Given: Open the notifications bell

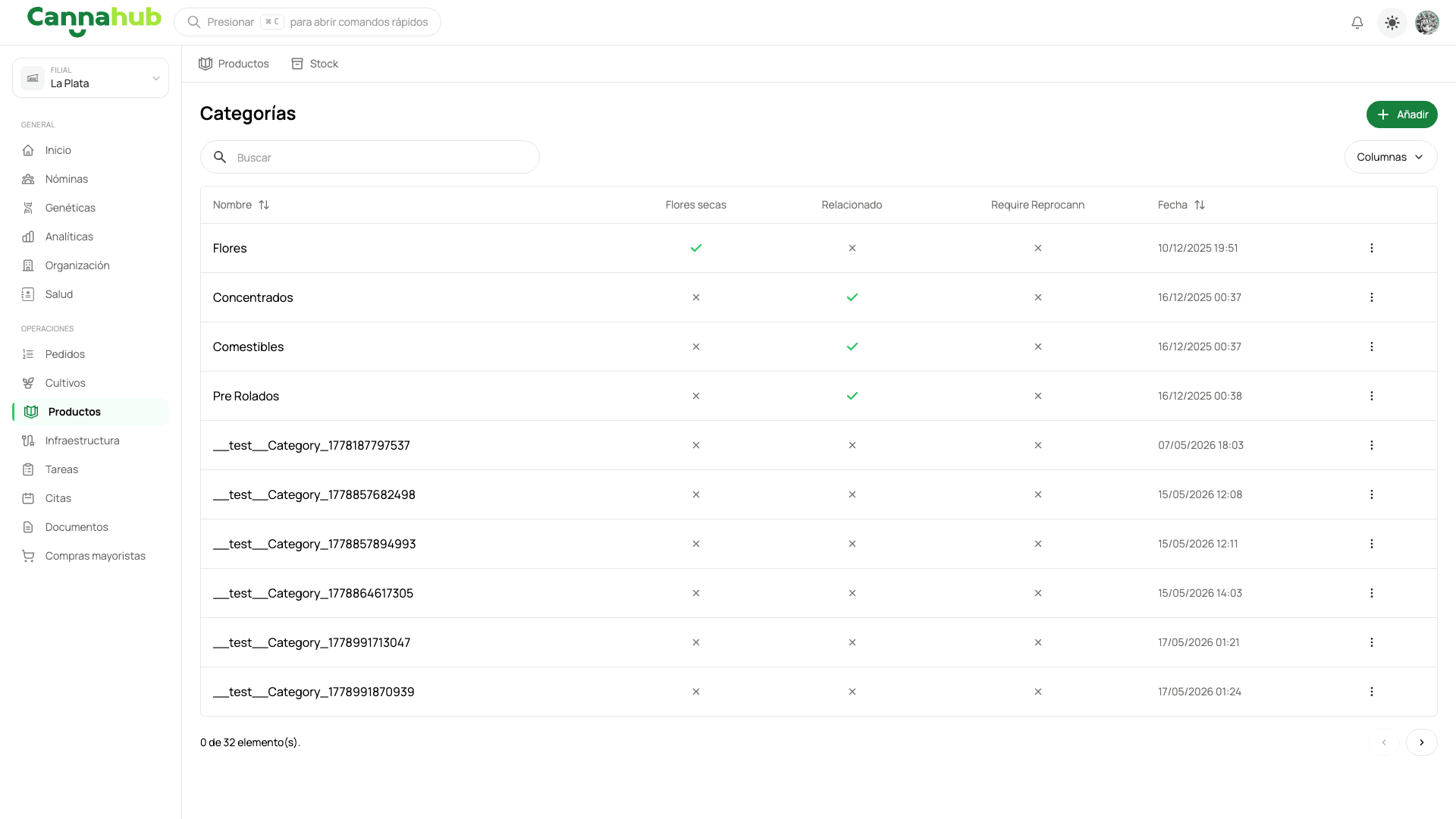Looking at the screenshot, I should (x=1357, y=23).
